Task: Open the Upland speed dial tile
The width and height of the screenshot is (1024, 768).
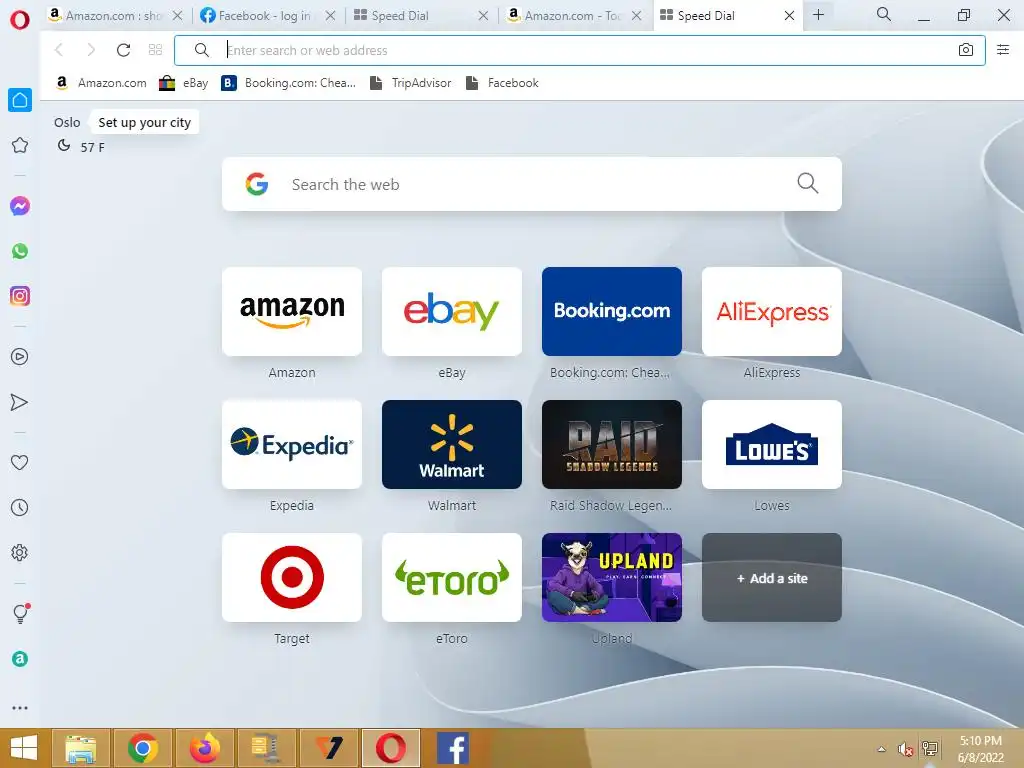Action: 612,578
